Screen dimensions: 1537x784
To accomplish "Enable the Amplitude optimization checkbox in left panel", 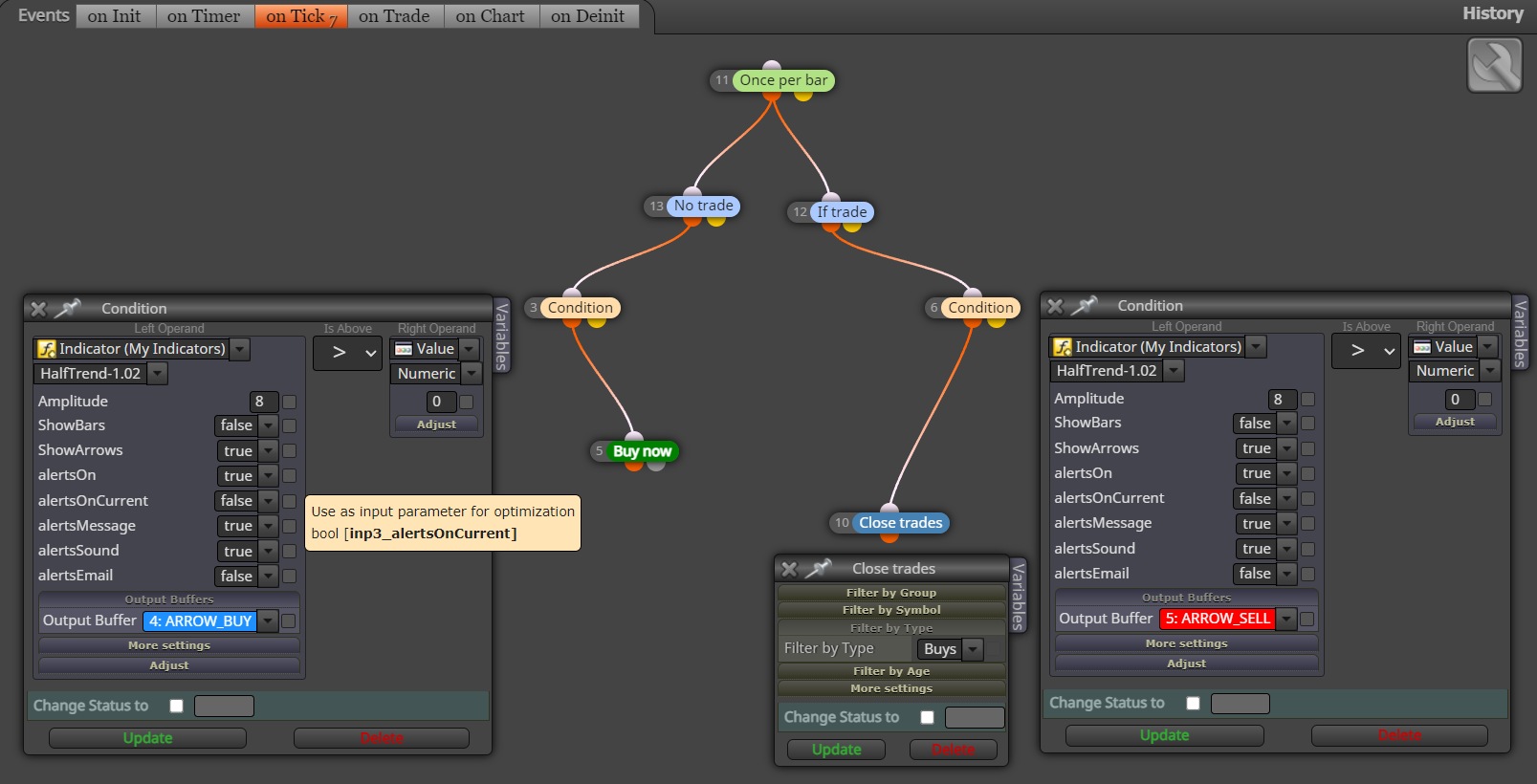I will pos(289,402).
